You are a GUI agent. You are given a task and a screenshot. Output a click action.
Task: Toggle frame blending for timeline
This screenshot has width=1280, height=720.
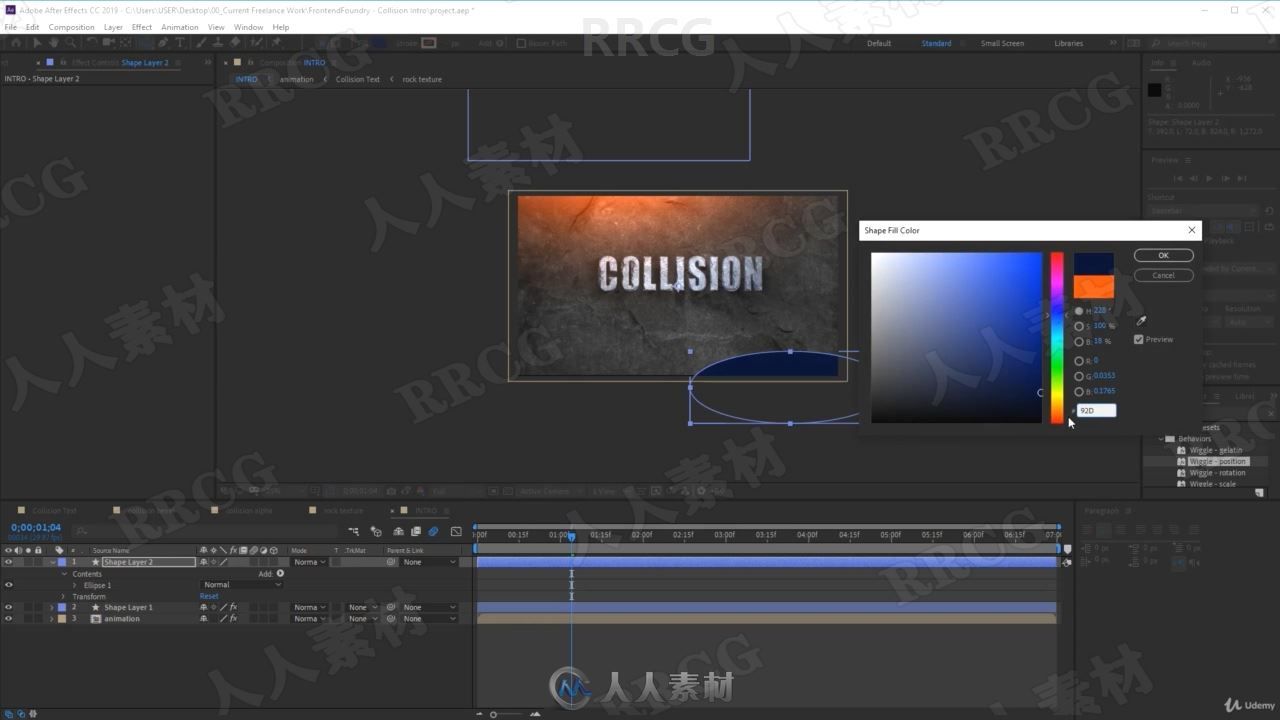coord(415,531)
